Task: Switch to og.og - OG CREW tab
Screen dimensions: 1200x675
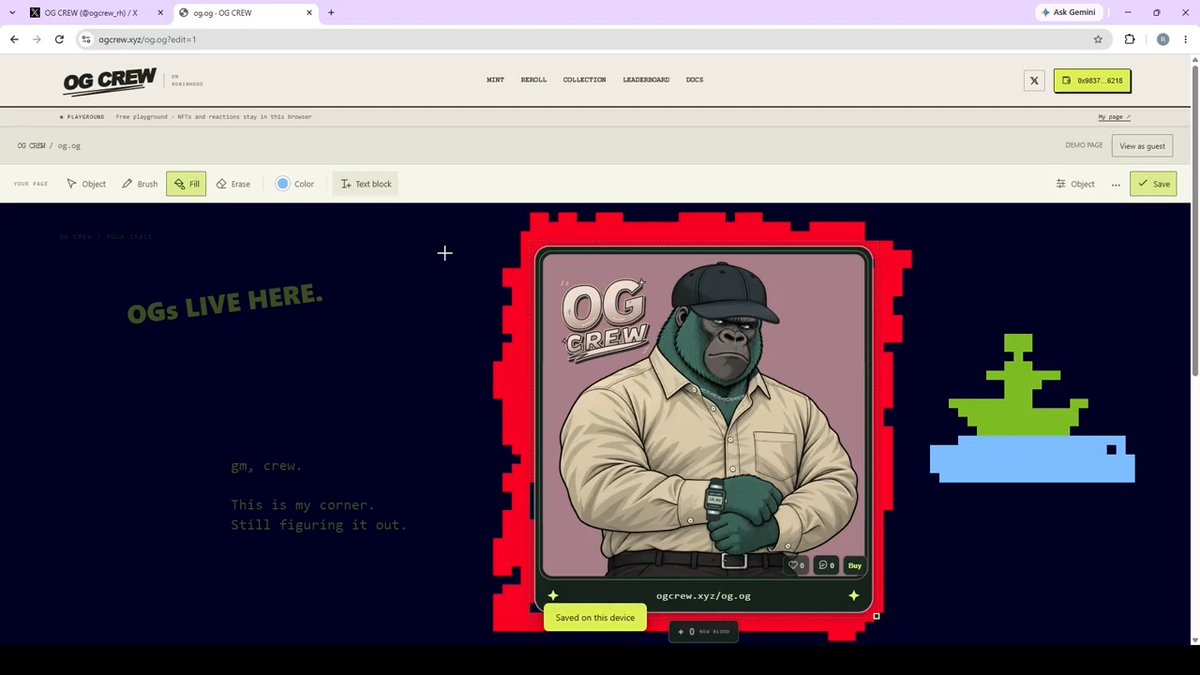Action: click(x=244, y=13)
